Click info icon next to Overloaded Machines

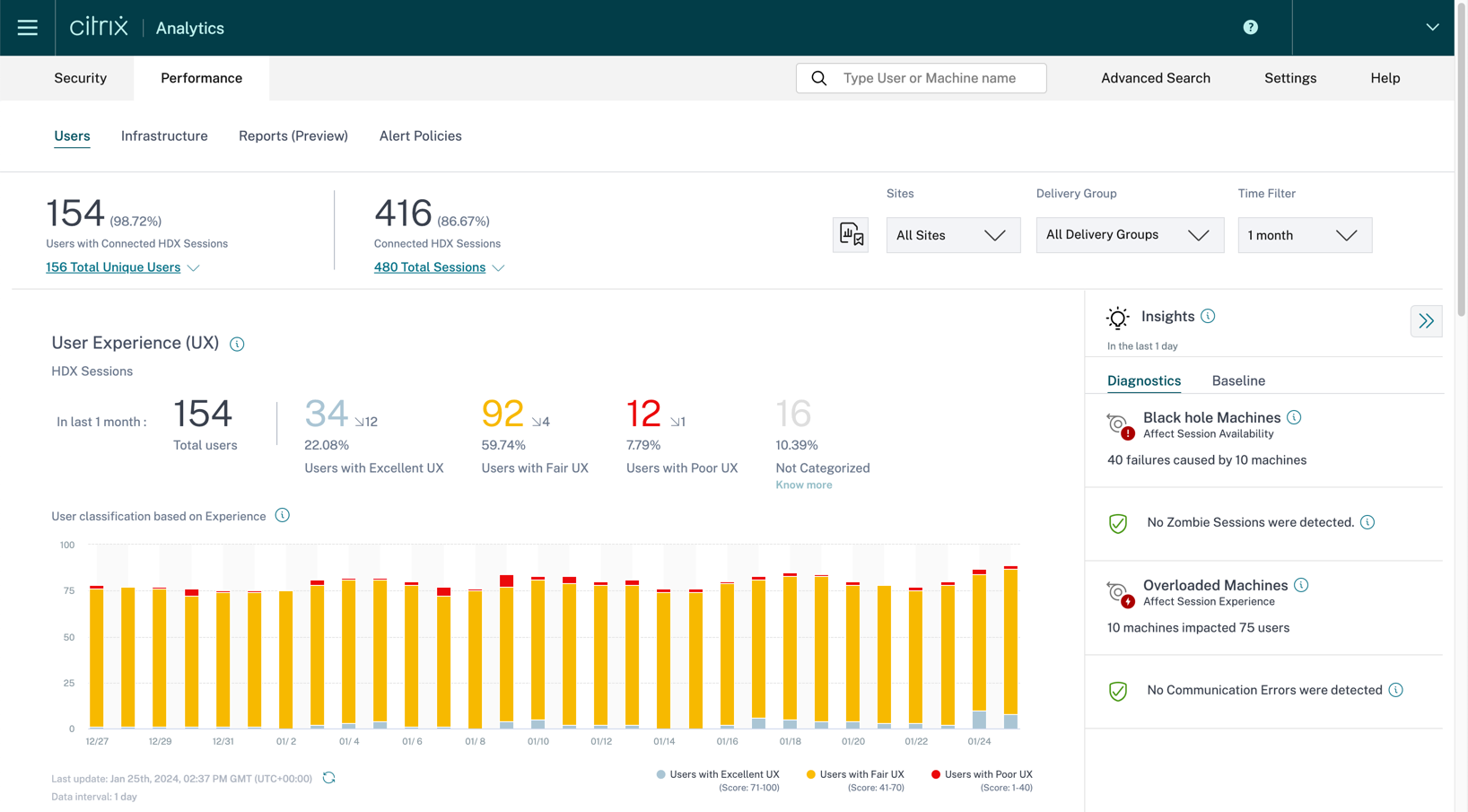click(1301, 585)
